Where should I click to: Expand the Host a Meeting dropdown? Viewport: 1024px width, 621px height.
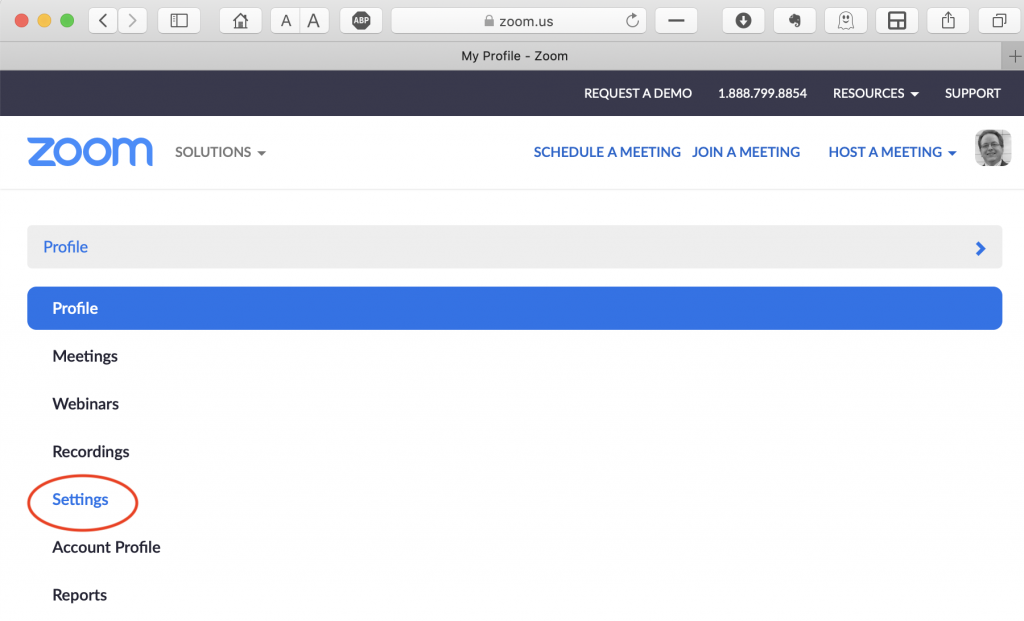pos(892,152)
